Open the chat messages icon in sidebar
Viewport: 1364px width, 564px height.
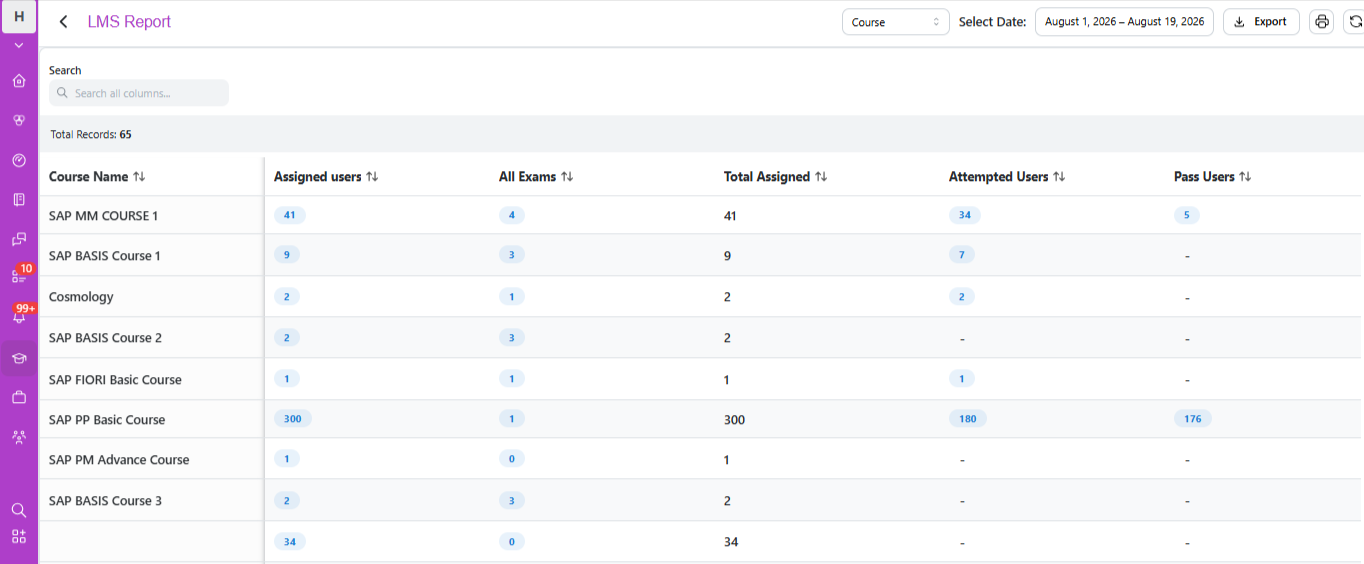click(x=19, y=239)
